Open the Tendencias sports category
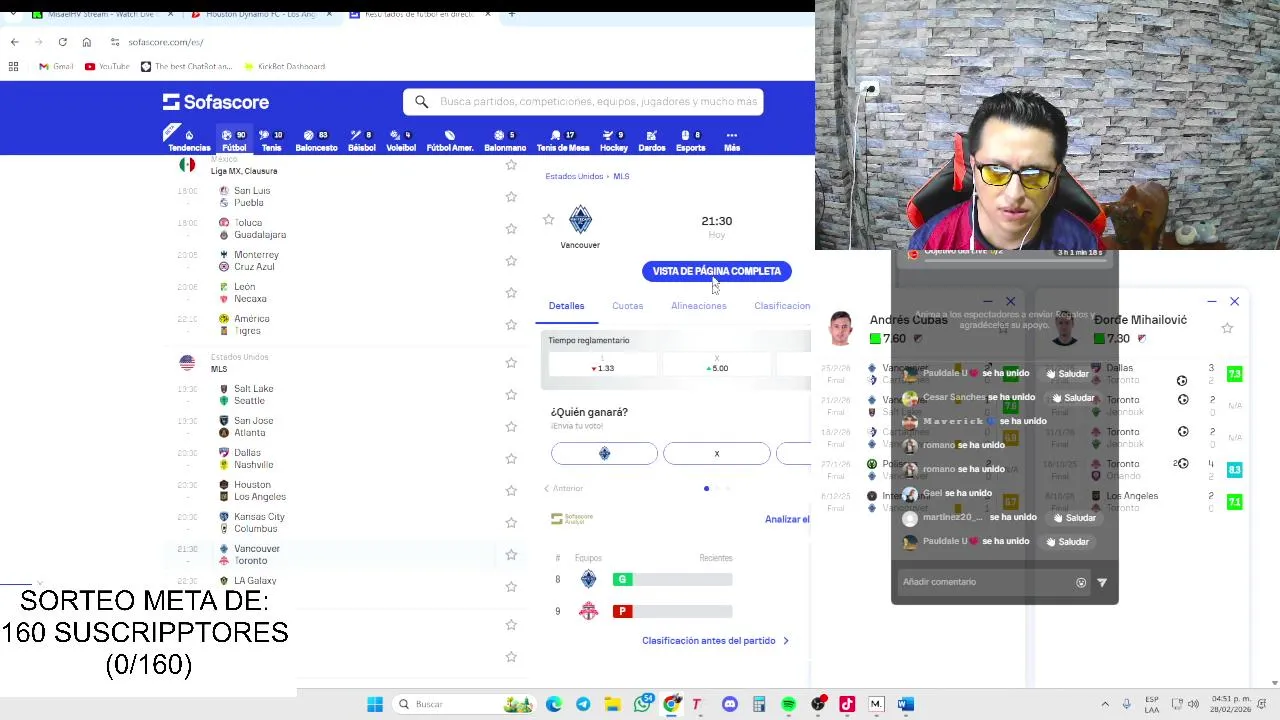The height and width of the screenshot is (720, 1280). [x=189, y=140]
